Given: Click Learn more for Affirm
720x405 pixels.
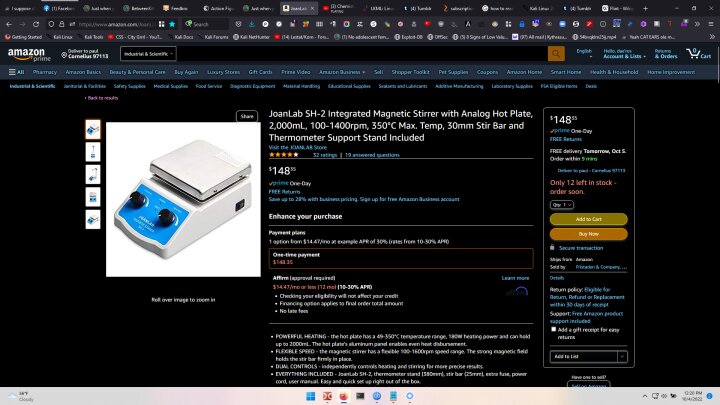Looking at the screenshot, I should (515, 278).
